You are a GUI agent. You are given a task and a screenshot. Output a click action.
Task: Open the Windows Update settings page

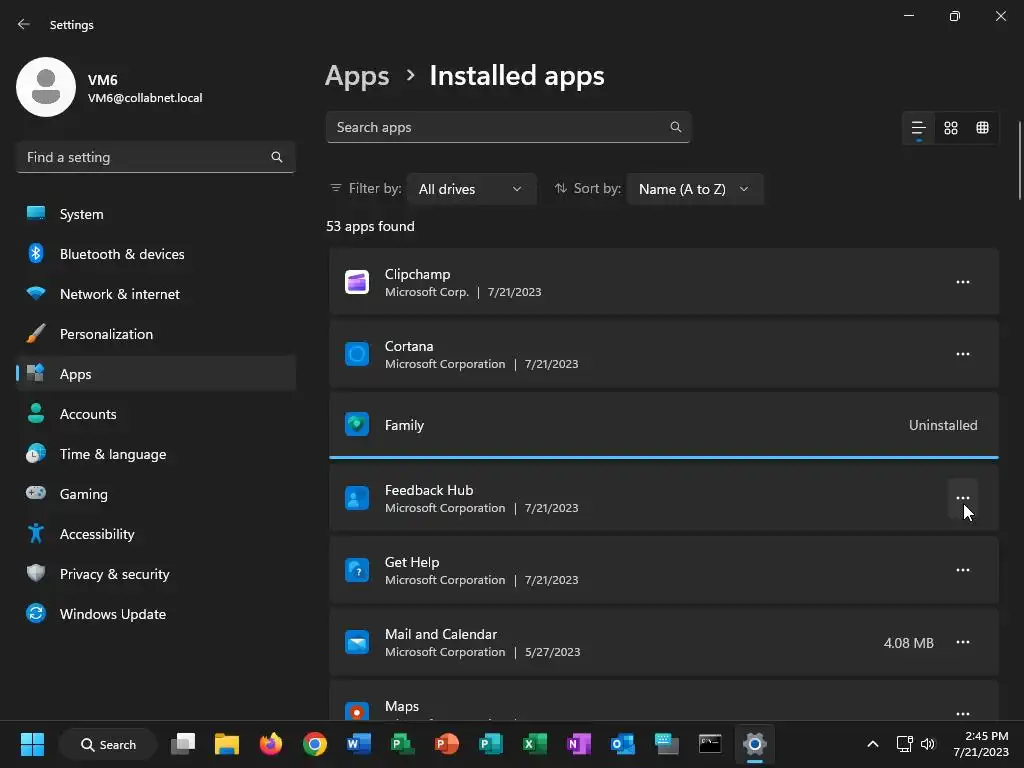pyautogui.click(x=112, y=614)
